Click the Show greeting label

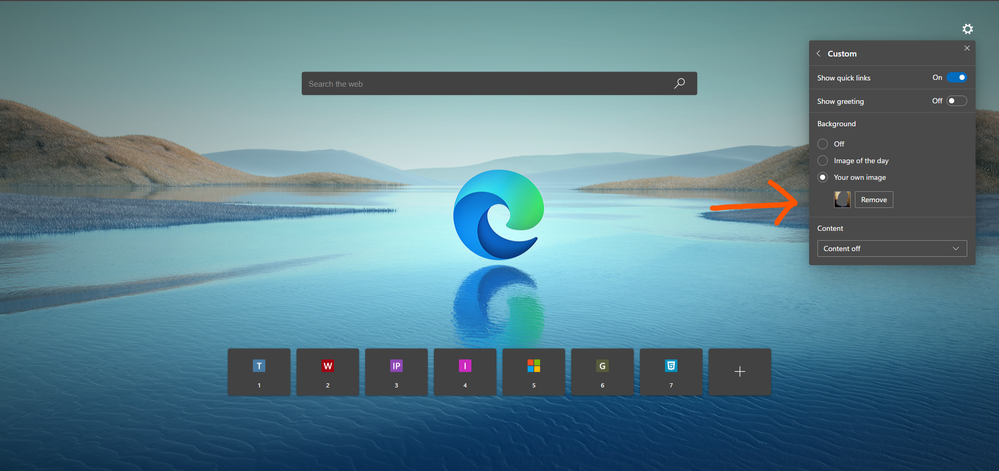840,101
